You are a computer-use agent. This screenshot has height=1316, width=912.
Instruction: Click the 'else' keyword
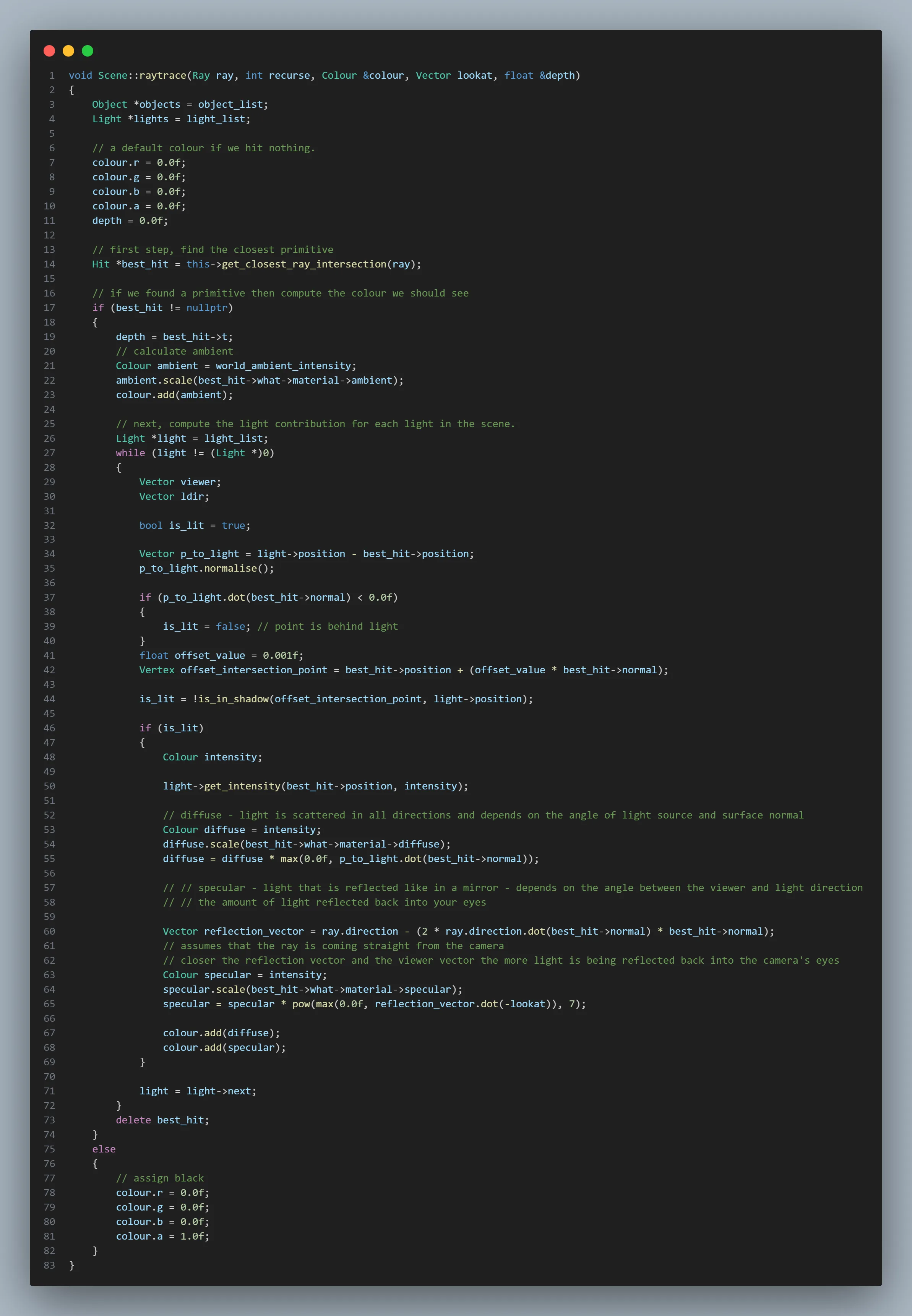click(x=104, y=1149)
